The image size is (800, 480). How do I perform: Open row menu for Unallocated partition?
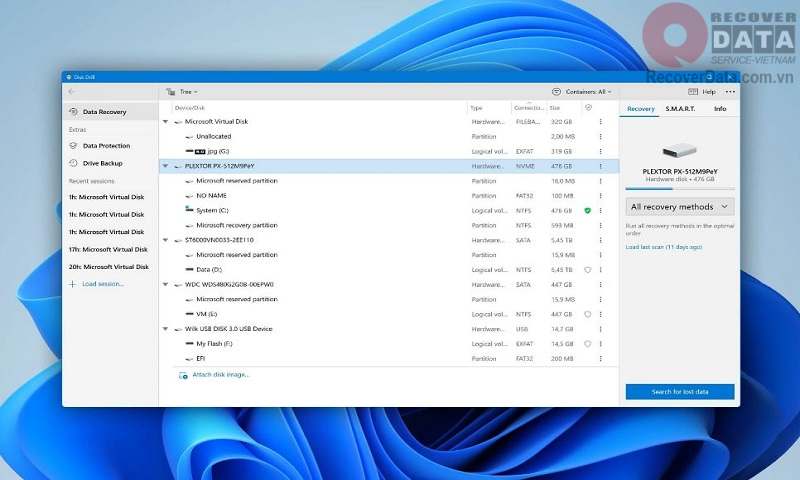point(601,137)
